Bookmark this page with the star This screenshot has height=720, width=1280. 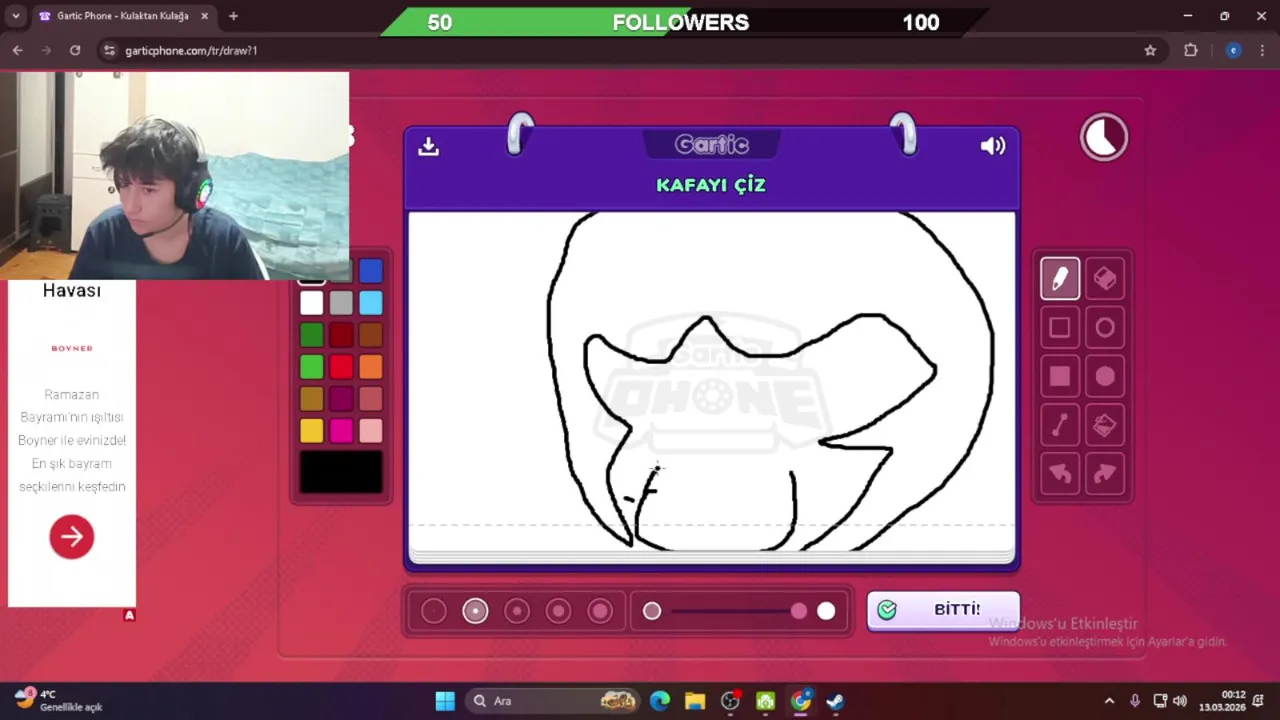click(1150, 50)
